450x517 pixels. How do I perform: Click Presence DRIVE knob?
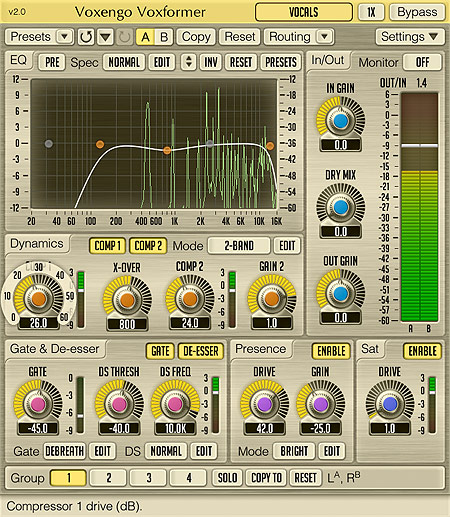(x=264, y=404)
